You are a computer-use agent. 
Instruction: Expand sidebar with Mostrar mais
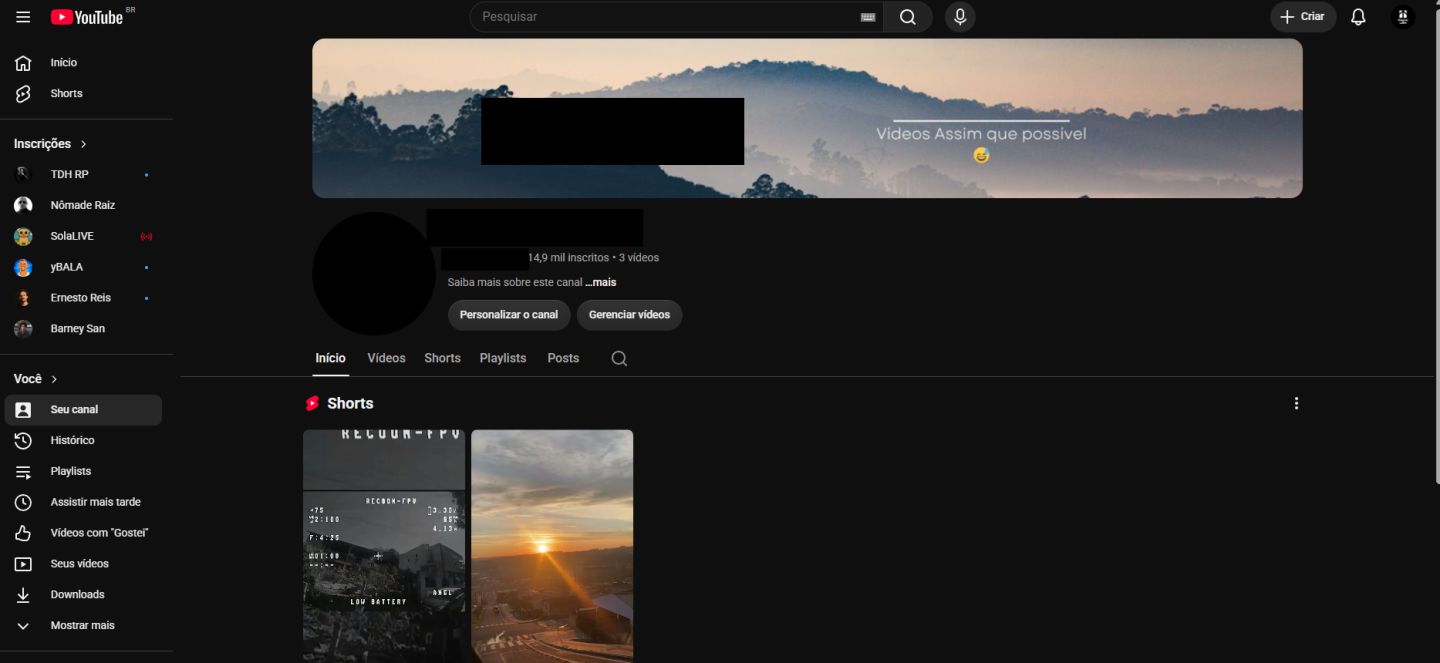[x=83, y=626]
